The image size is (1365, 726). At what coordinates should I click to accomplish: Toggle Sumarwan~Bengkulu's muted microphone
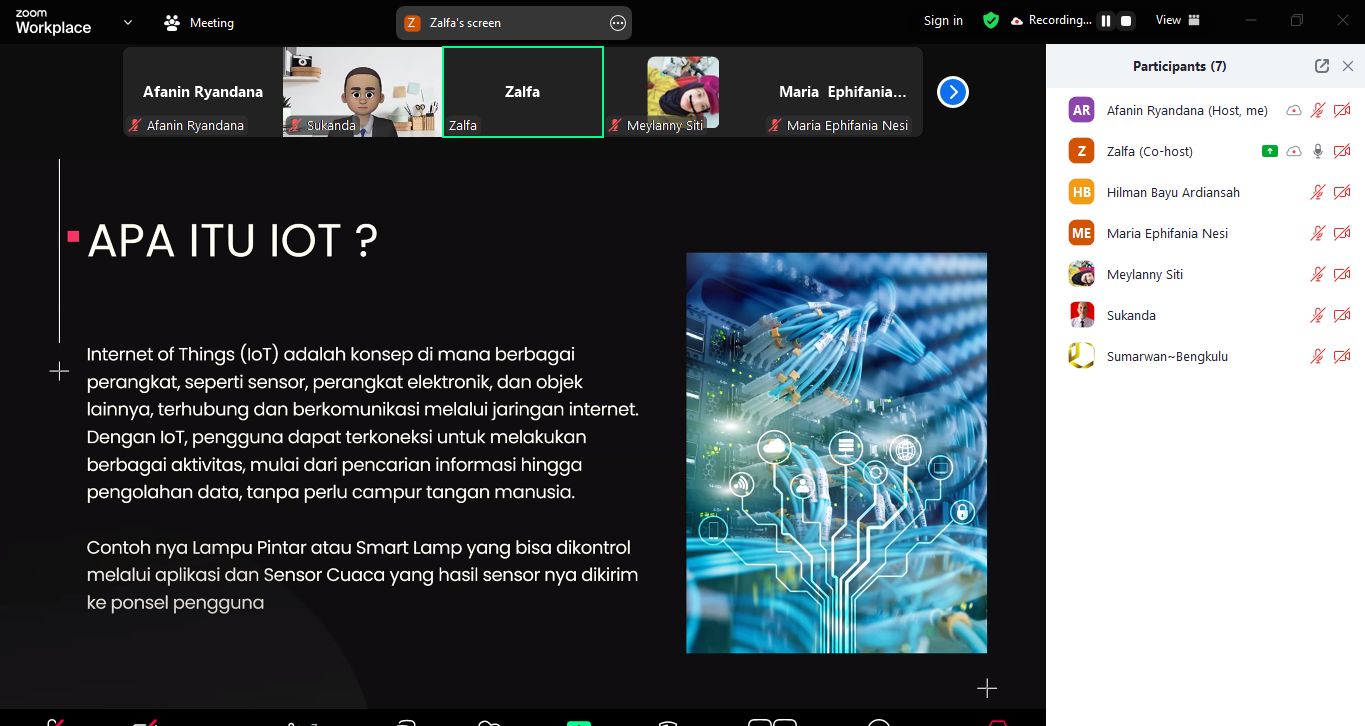pyautogui.click(x=1318, y=356)
